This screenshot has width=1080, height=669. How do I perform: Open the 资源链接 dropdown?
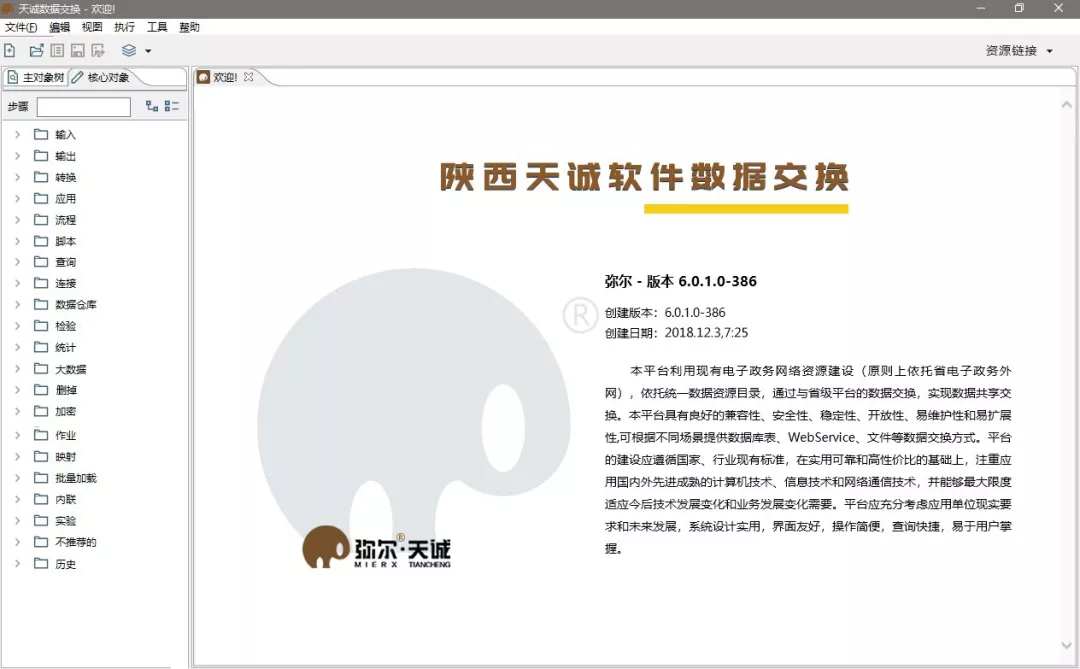1019,50
